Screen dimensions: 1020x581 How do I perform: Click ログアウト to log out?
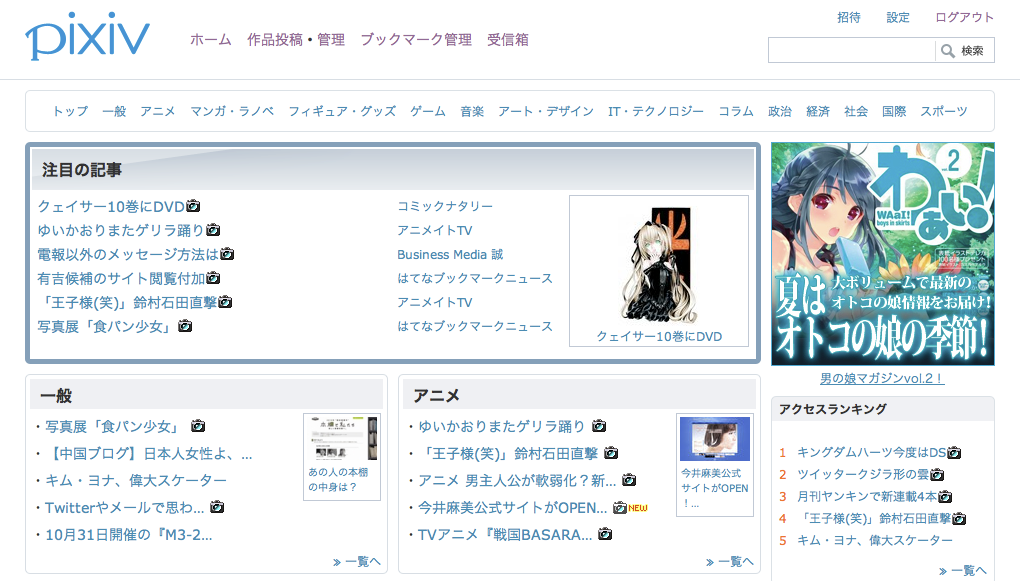coord(965,18)
